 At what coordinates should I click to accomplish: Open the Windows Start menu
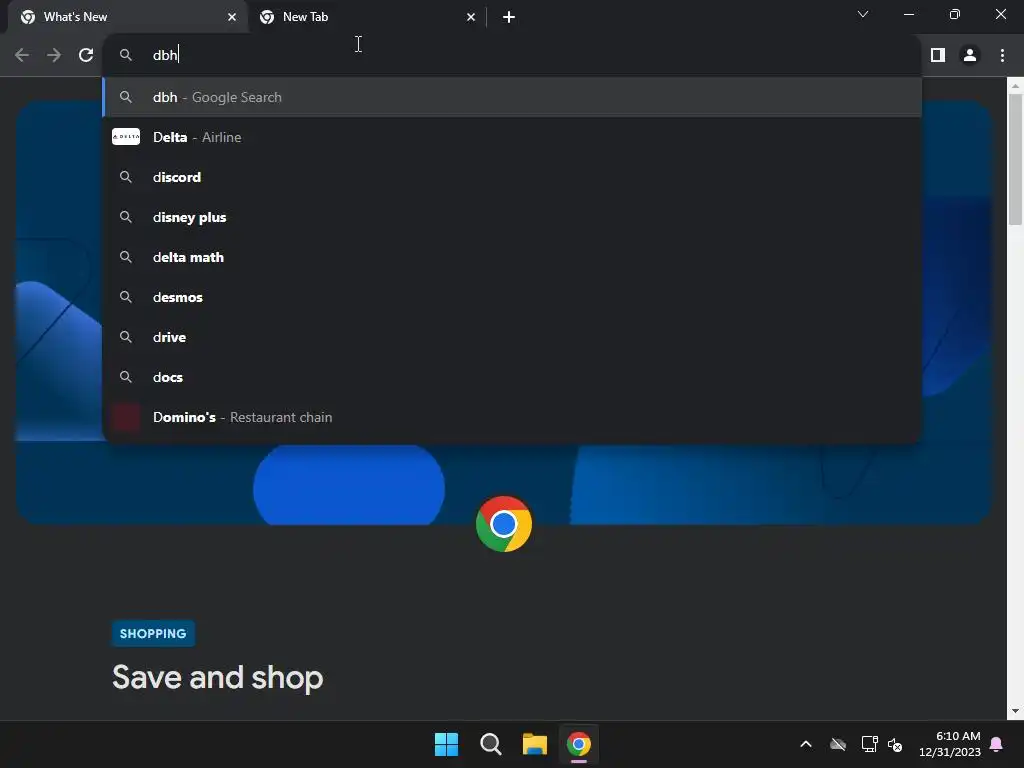click(x=447, y=744)
